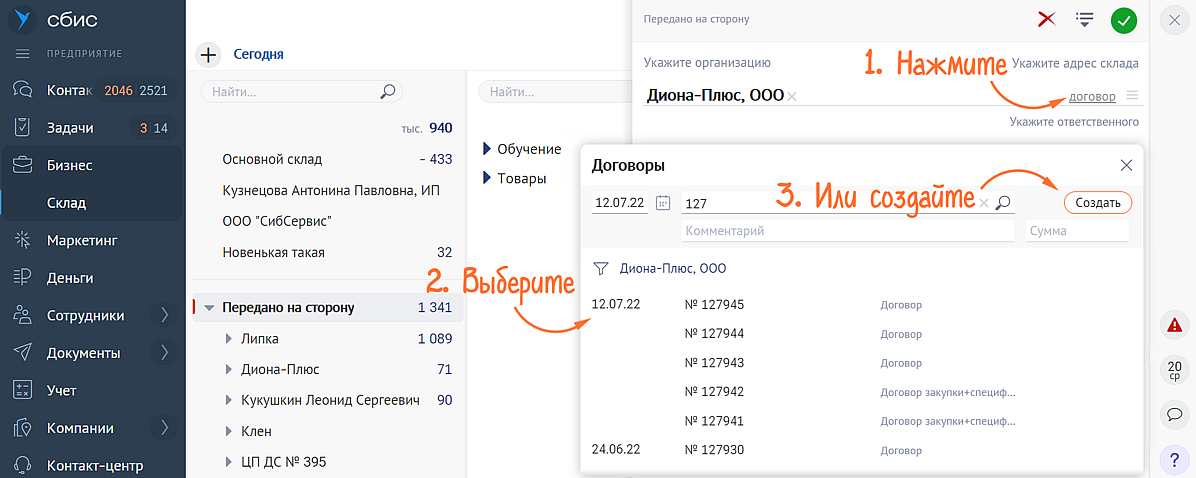
Task: Click the question mark help icon
Action: point(1173,460)
